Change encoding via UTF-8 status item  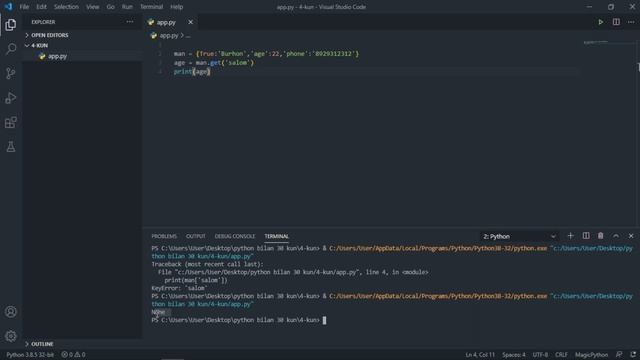pos(540,355)
